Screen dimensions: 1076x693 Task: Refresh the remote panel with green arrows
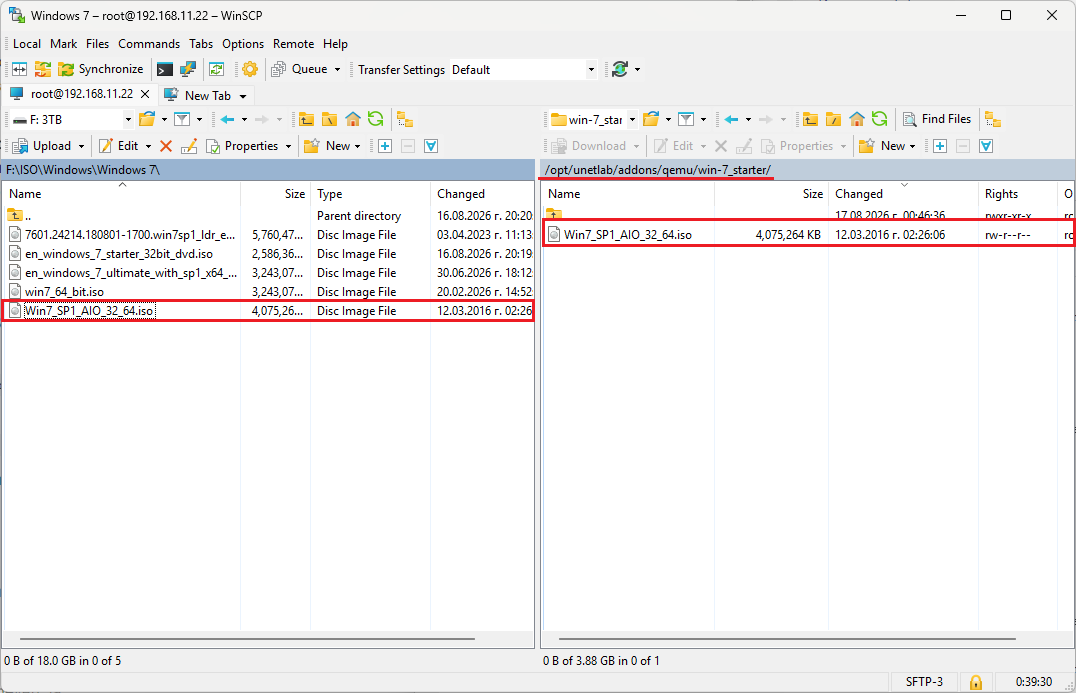point(879,119)
